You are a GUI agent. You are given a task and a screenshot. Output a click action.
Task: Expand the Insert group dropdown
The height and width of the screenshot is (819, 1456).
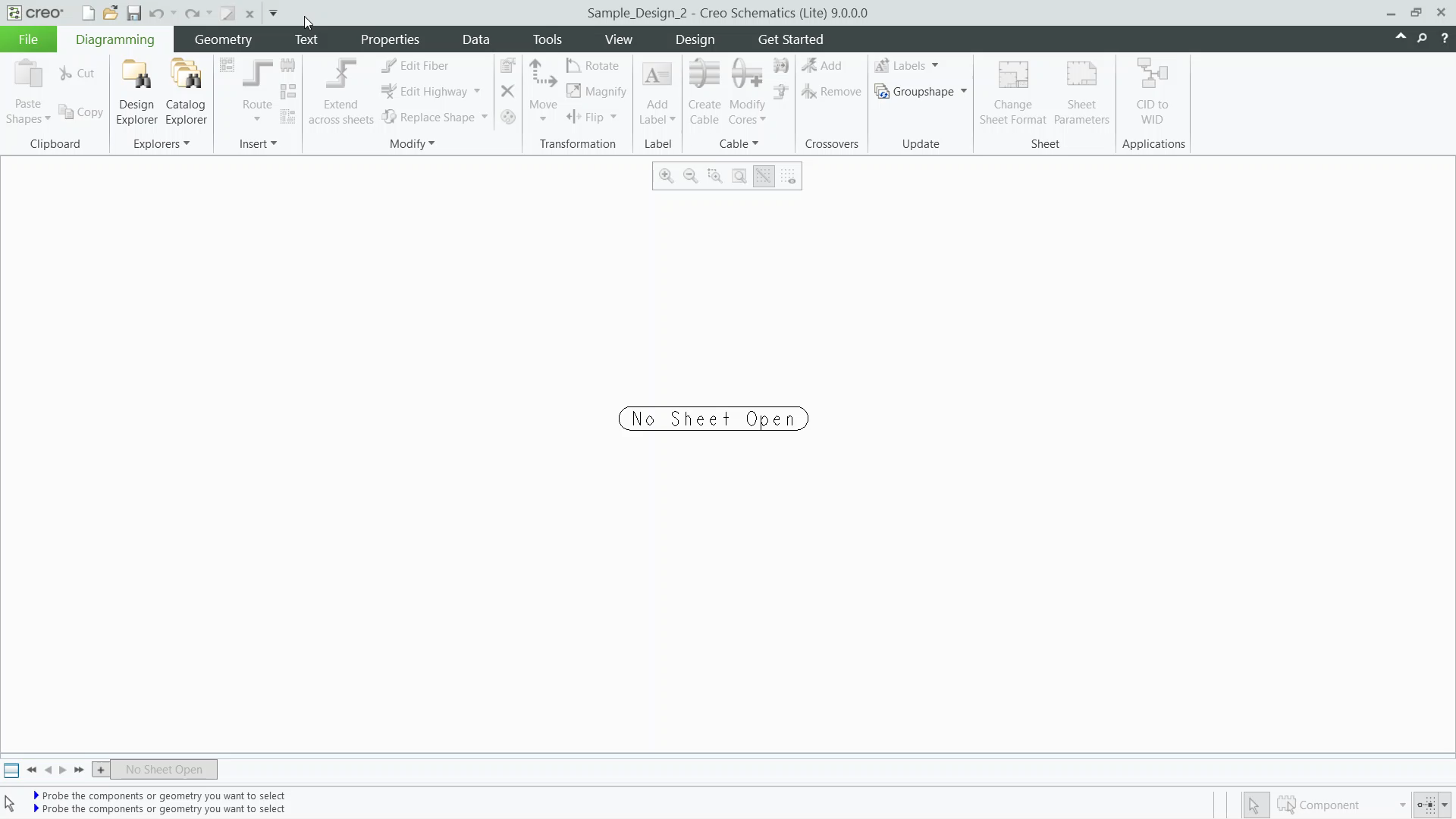[x=258, y=143]
